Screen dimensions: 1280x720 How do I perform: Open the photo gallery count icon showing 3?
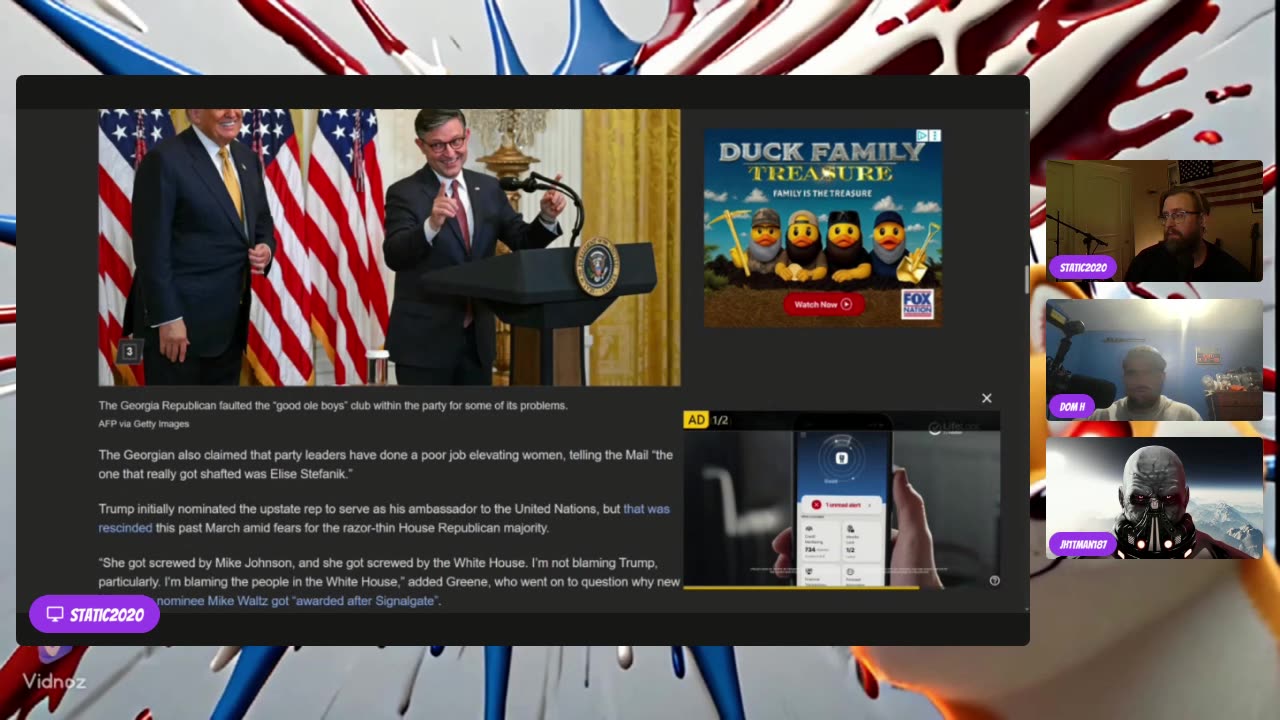(129, 351)
